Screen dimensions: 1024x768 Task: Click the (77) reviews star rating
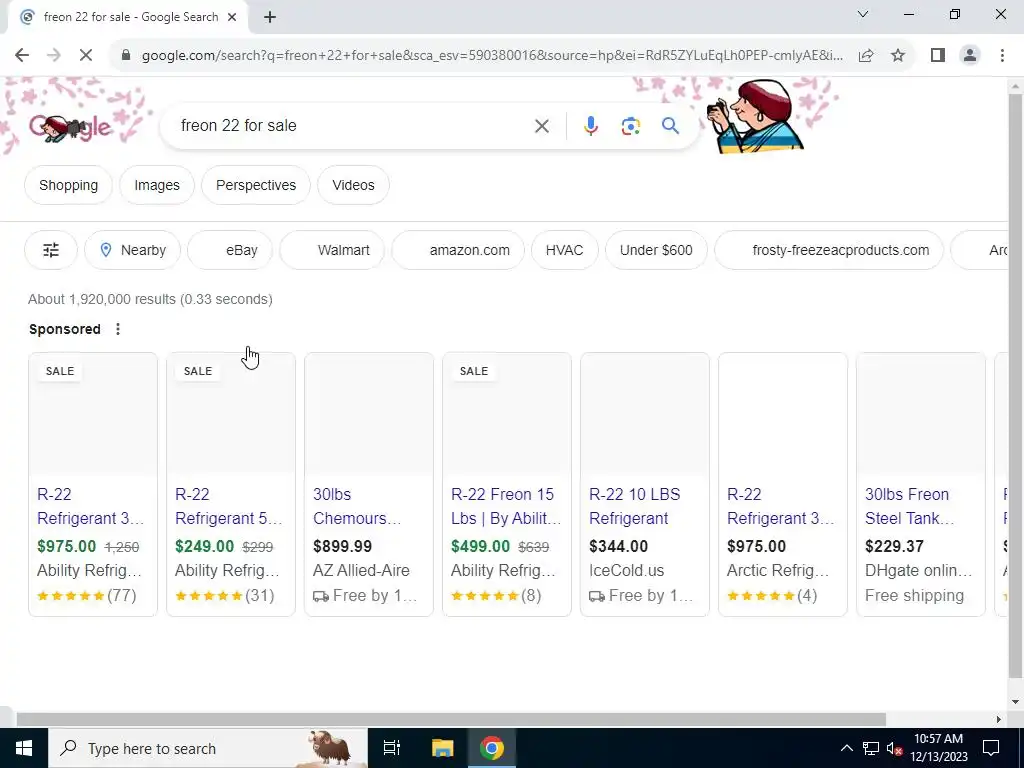[87, 596]
